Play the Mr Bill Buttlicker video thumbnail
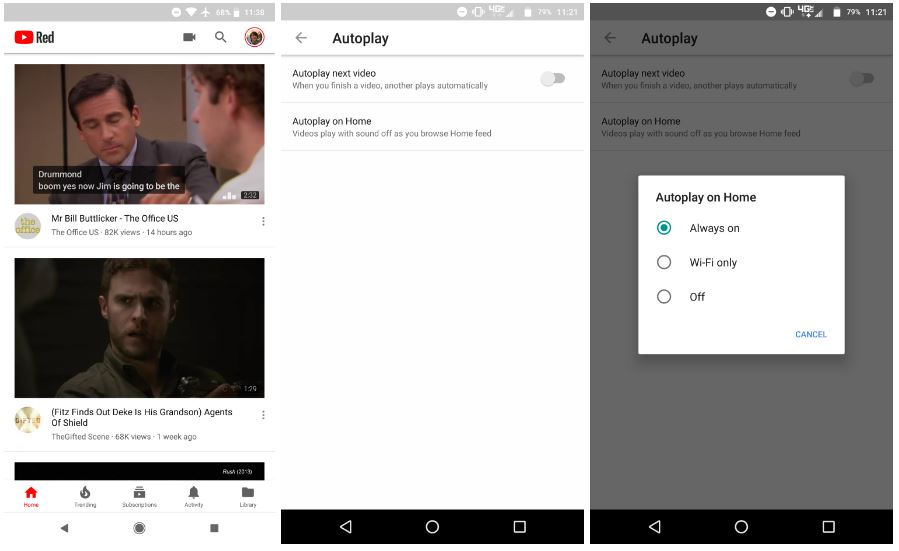 click(x=139, y=134)
